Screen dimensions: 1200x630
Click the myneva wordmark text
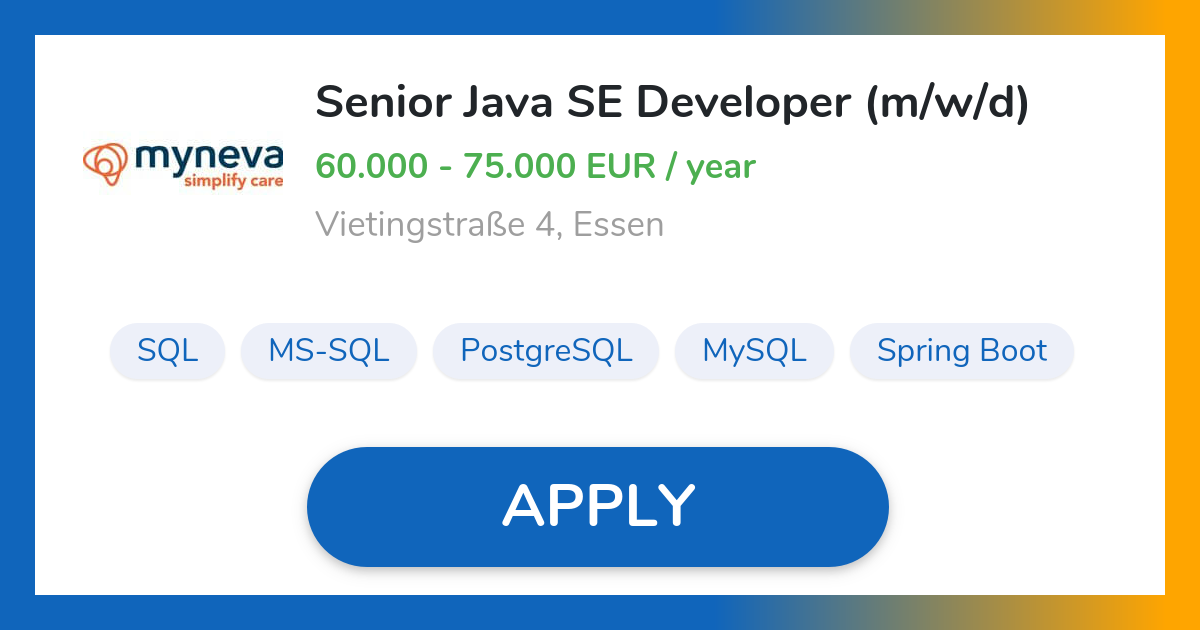(x=210, y=158)
